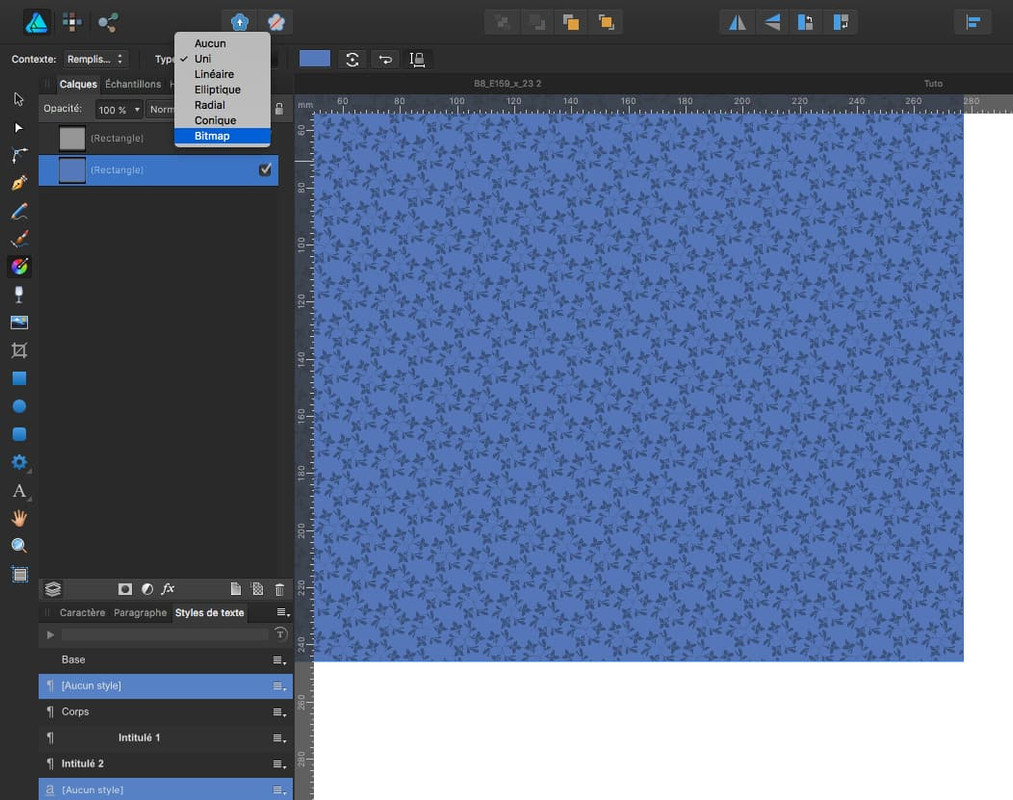The image size is (1013, 800).
Task: Select the Rectangle shape tool
Action: (x=19, y=379)
